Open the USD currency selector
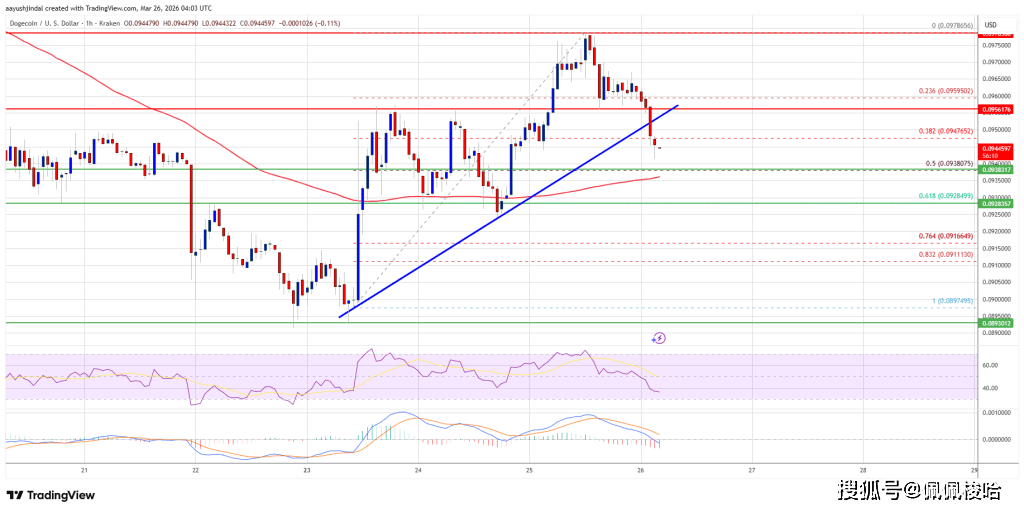 coord(992,24)
